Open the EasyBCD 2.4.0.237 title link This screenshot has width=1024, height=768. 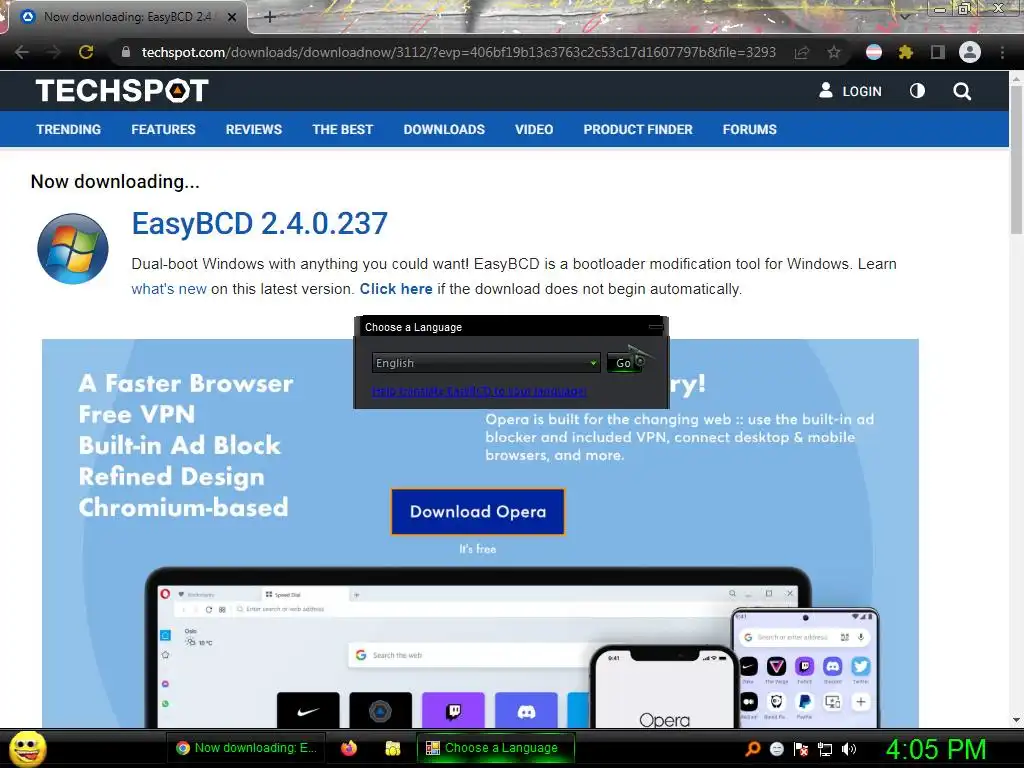(260, 223)
